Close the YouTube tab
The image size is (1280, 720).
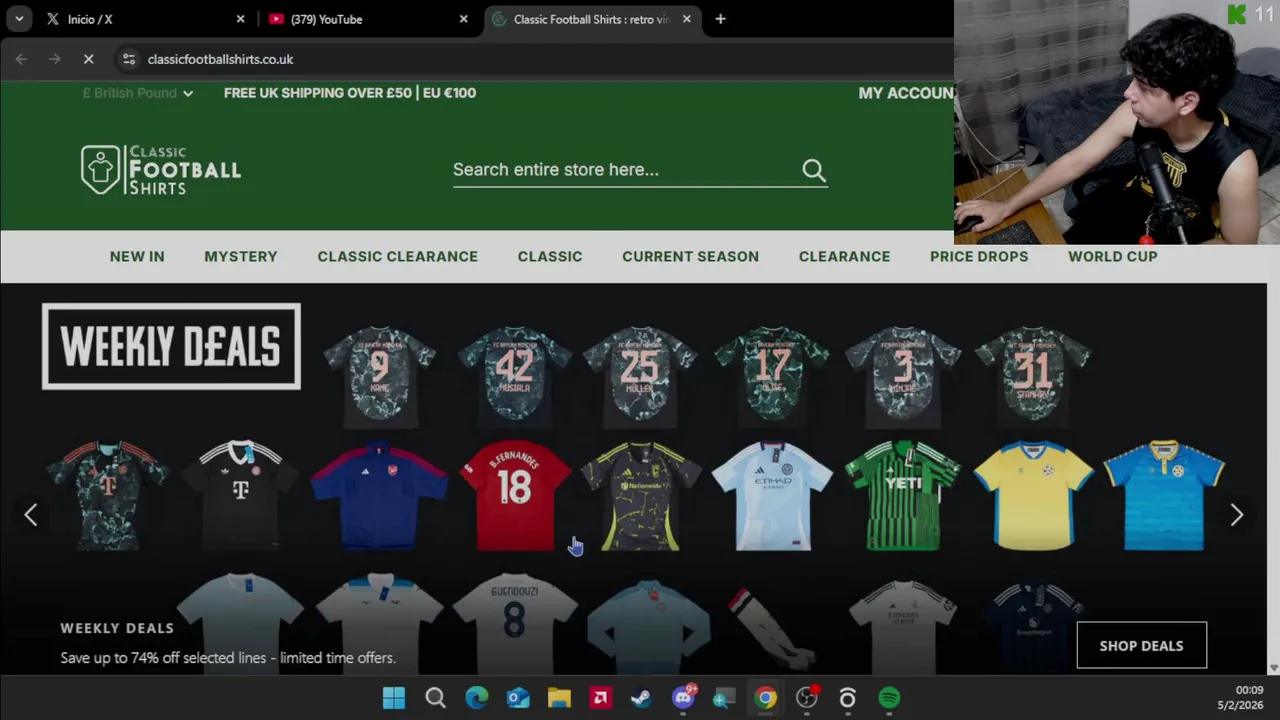(x=463, y=19)
